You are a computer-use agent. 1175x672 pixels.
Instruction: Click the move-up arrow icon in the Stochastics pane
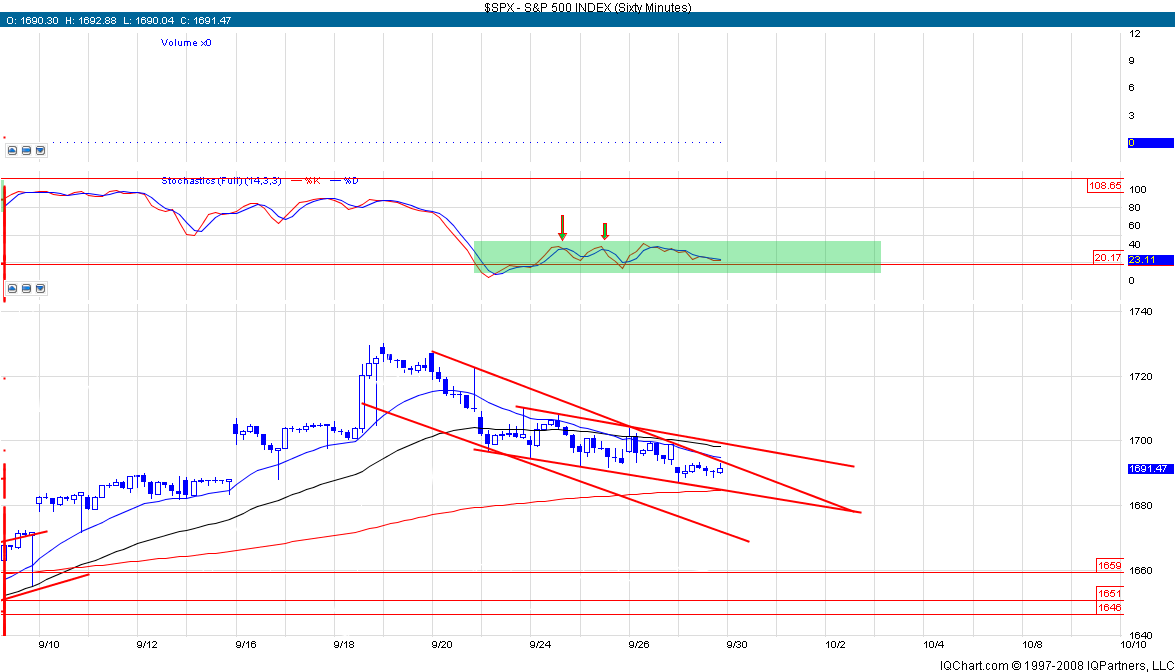click(x=12, y=289)
